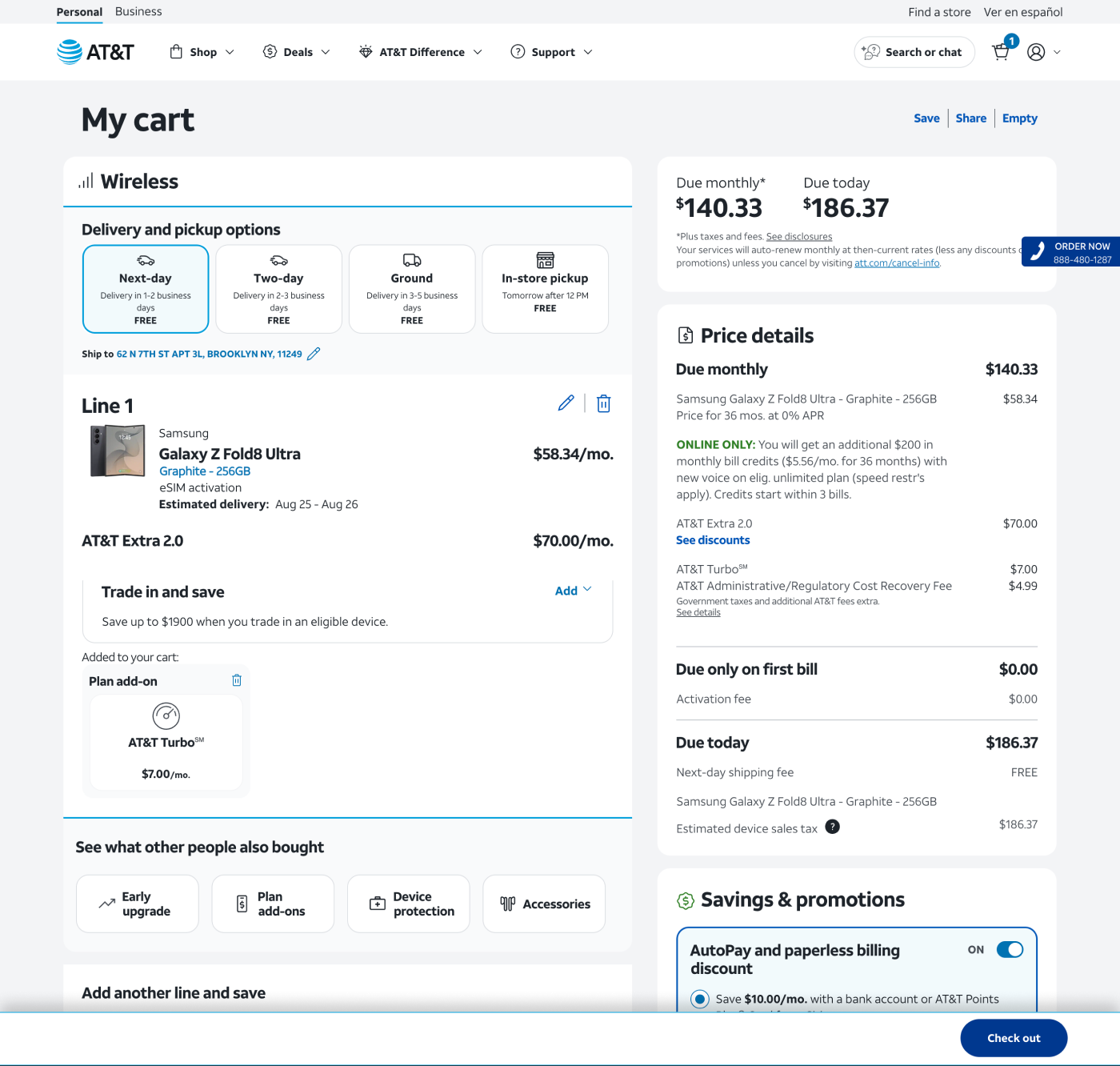This screenshot has width=1120, height=1066.
Task: Open the account dropdown chevron
Action: pyautogui.click(x=1057, y=52)
